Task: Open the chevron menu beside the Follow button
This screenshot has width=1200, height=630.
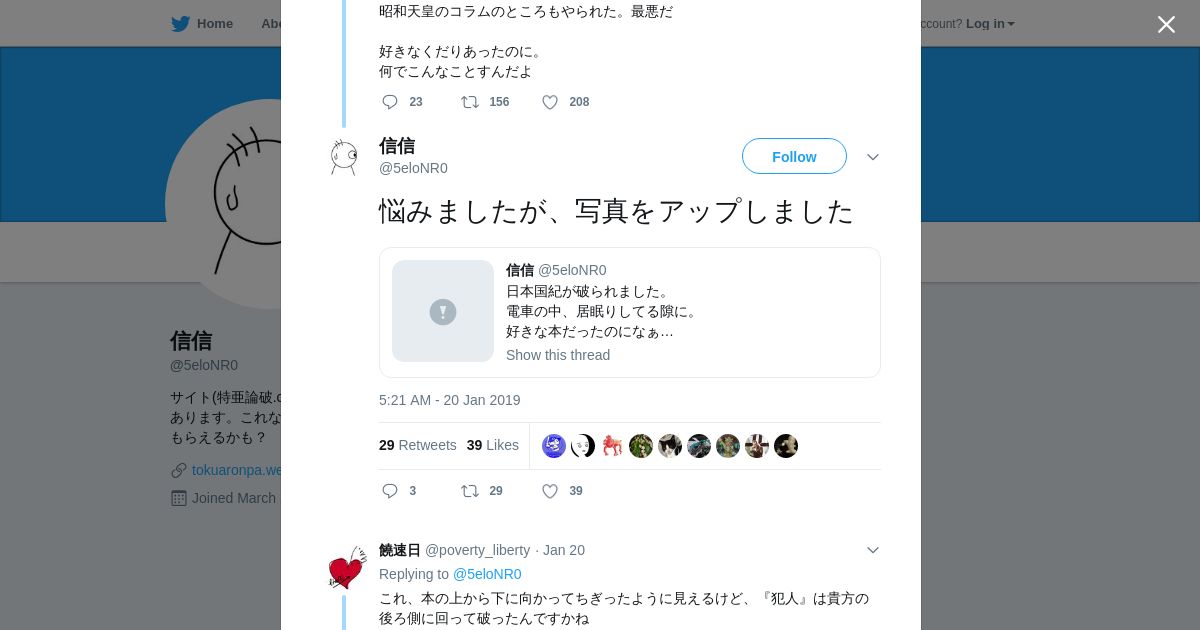Action: [x=873, y=157]
